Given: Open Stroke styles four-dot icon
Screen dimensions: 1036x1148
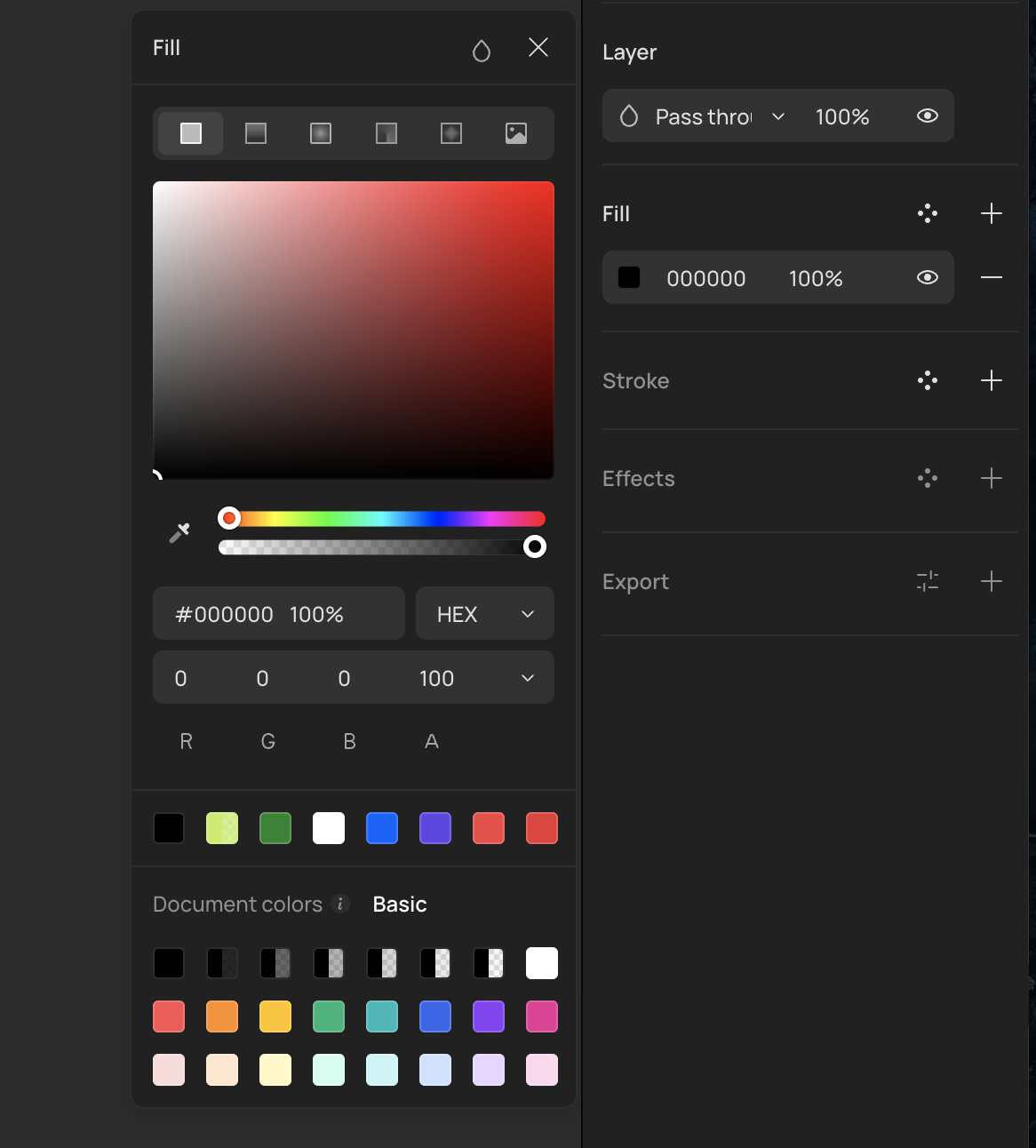Looking at the screenshot, I should 928,380.
